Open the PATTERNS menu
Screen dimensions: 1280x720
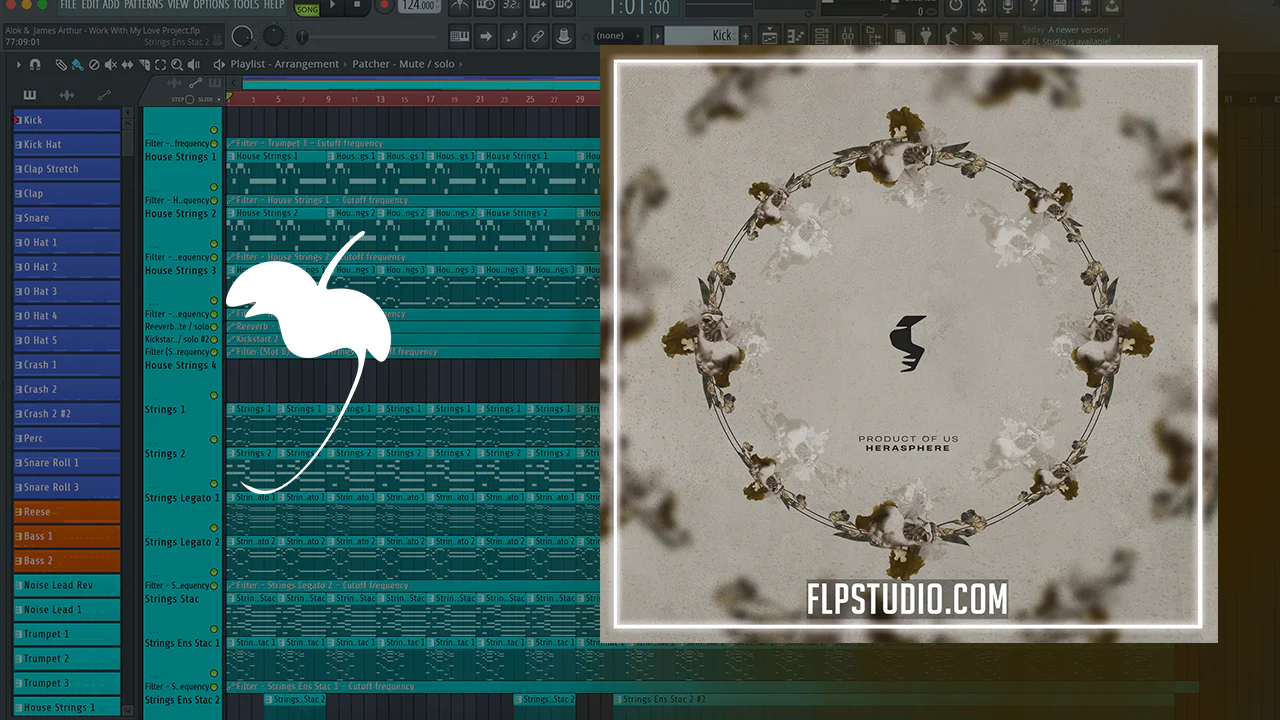[144, 6]
